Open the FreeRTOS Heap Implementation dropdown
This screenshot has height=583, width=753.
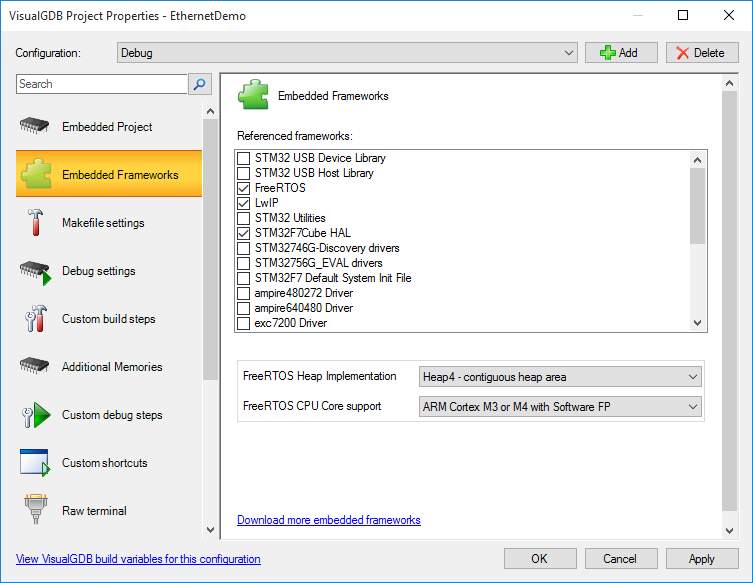point(560,377)
